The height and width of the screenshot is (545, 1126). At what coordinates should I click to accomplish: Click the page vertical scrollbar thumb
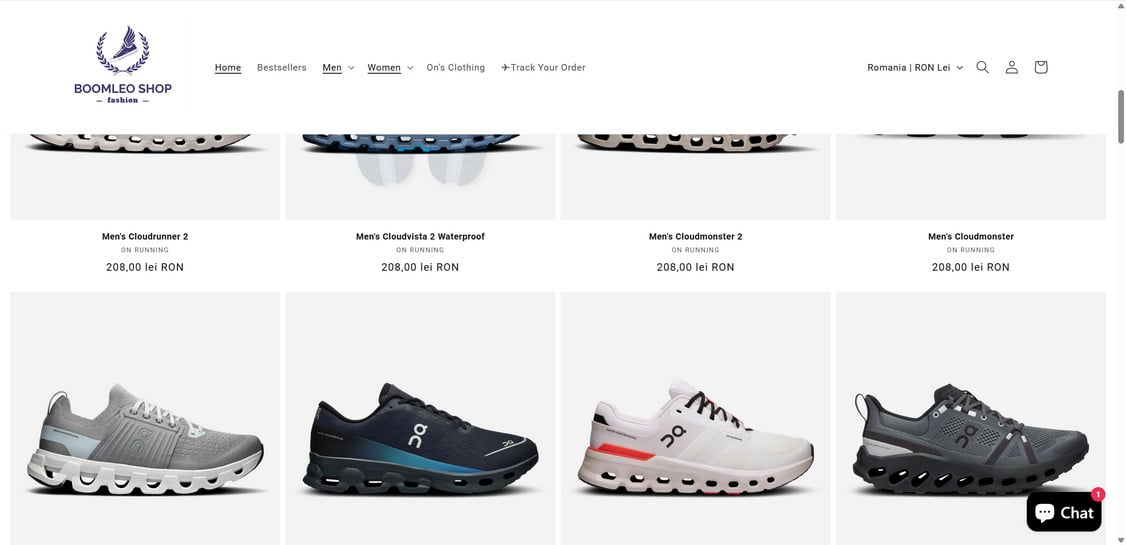click(x=1121, y=116)
